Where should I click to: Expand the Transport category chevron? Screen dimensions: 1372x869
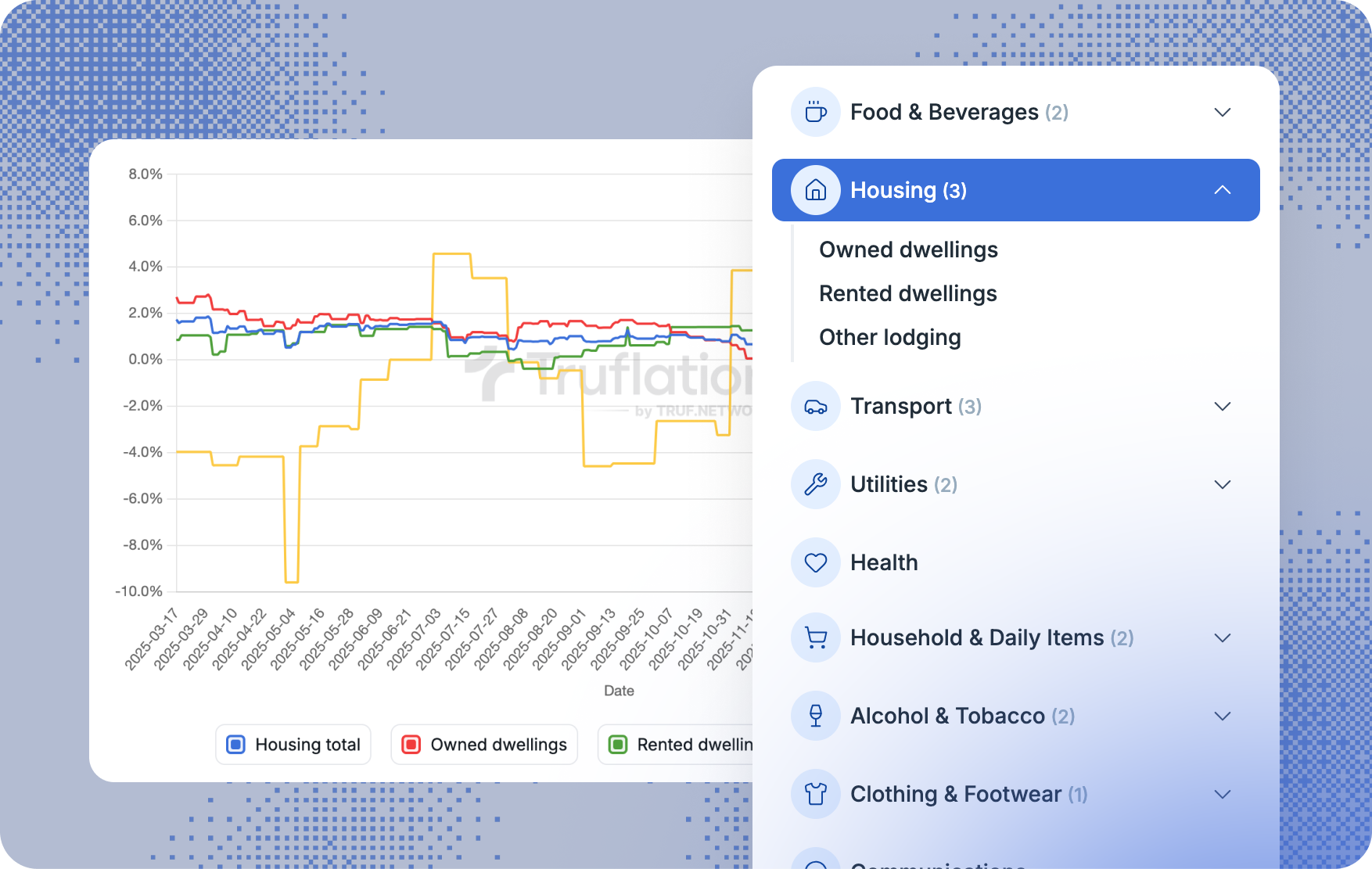tap(1223, 406)
